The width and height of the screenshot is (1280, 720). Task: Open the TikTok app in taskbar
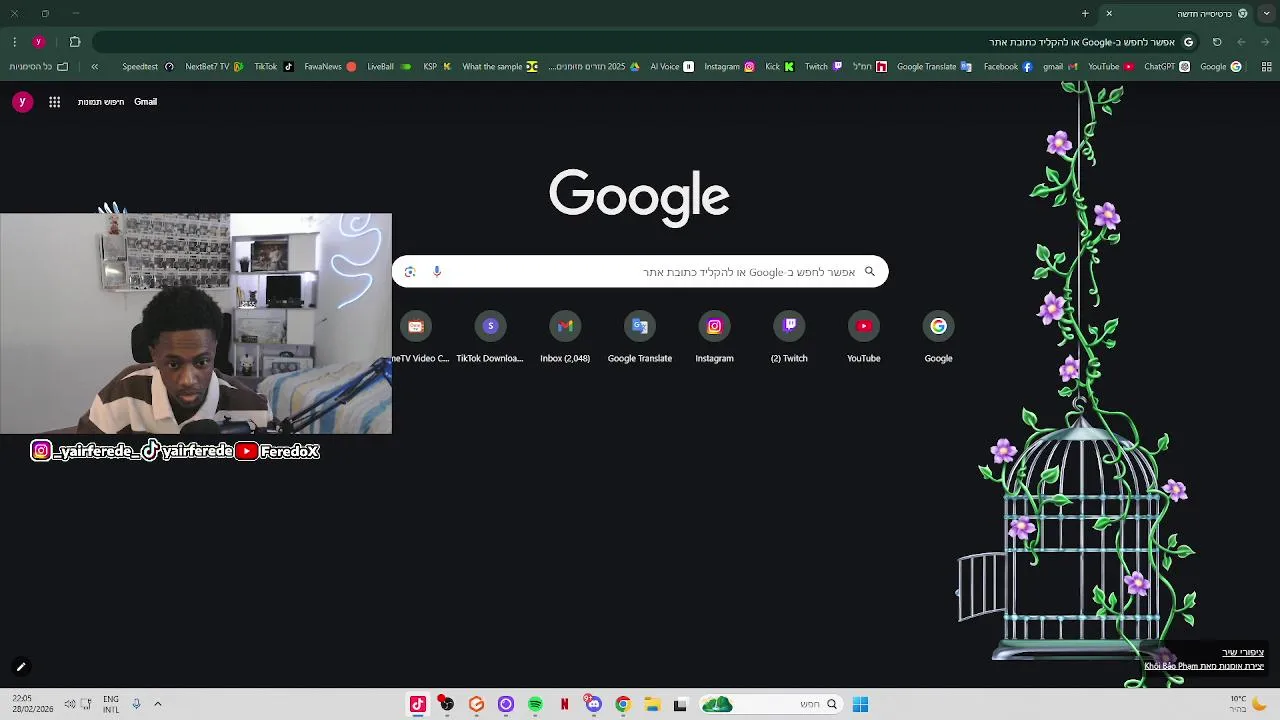point(418,704)
